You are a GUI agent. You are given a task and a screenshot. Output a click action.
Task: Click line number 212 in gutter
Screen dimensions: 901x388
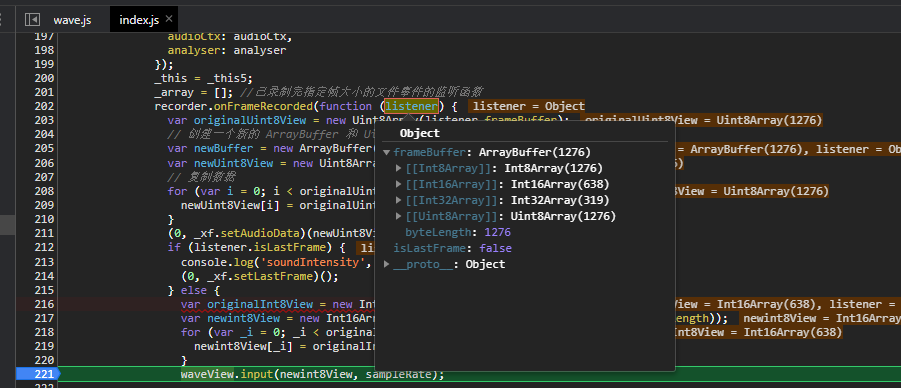pyautogui.click(x=43, y=248)
